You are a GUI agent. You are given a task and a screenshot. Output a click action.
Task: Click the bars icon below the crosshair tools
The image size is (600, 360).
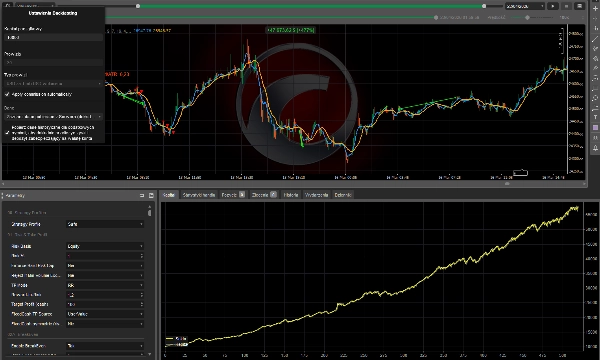click(x=595, y=28)
